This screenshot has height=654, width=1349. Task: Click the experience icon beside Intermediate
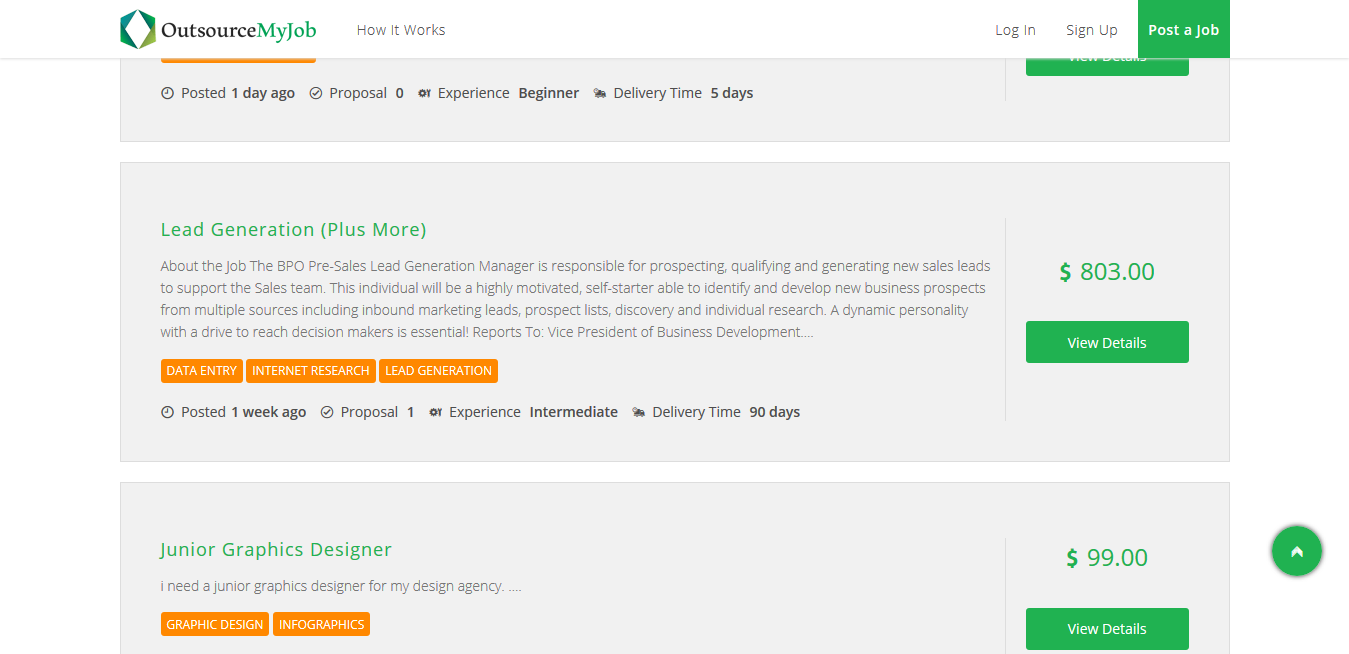point(435,412)
